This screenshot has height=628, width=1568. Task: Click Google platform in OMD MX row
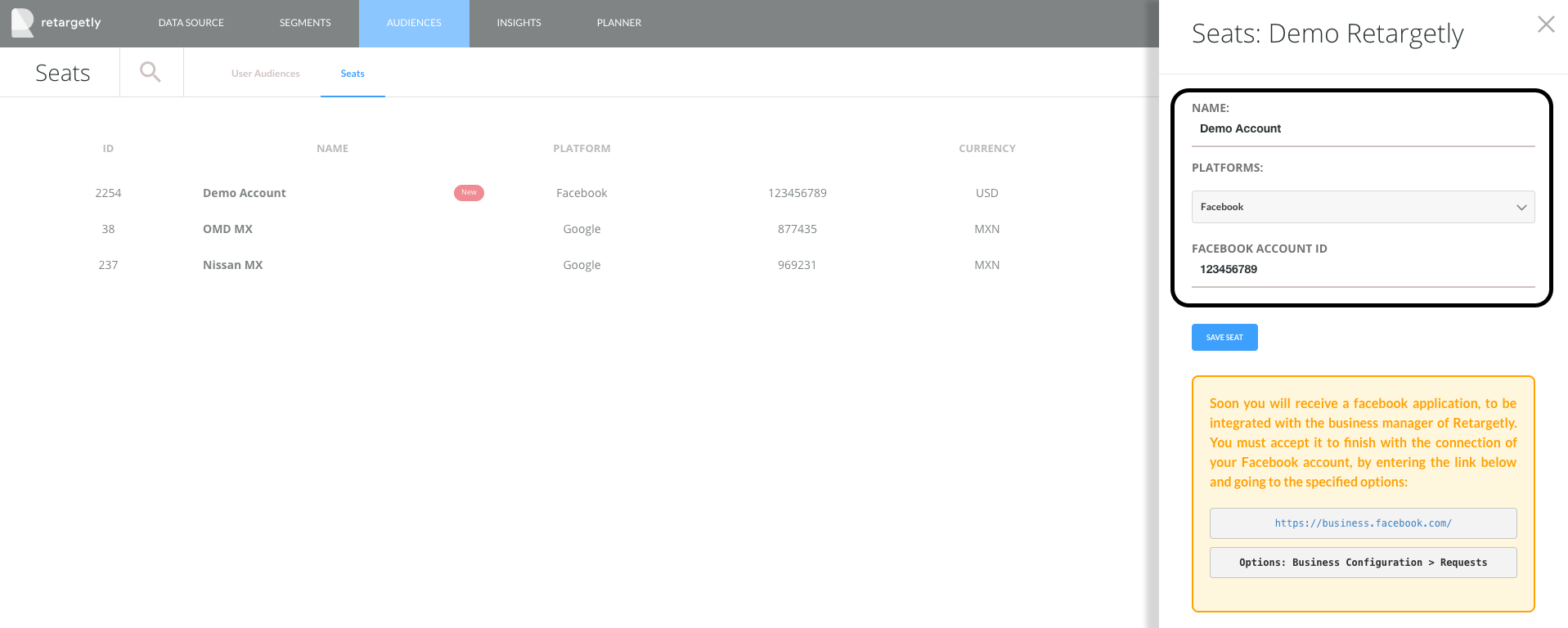(582, 229)
